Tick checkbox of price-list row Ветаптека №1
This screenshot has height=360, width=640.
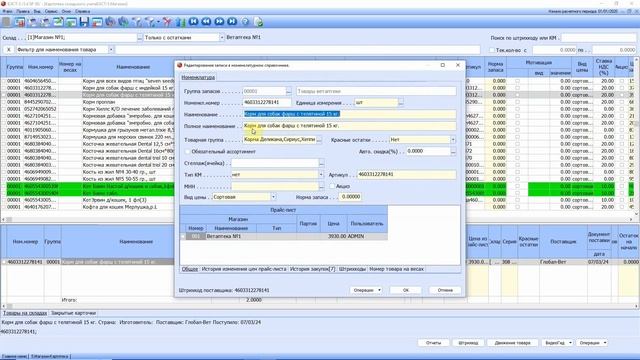pos(183,236)
